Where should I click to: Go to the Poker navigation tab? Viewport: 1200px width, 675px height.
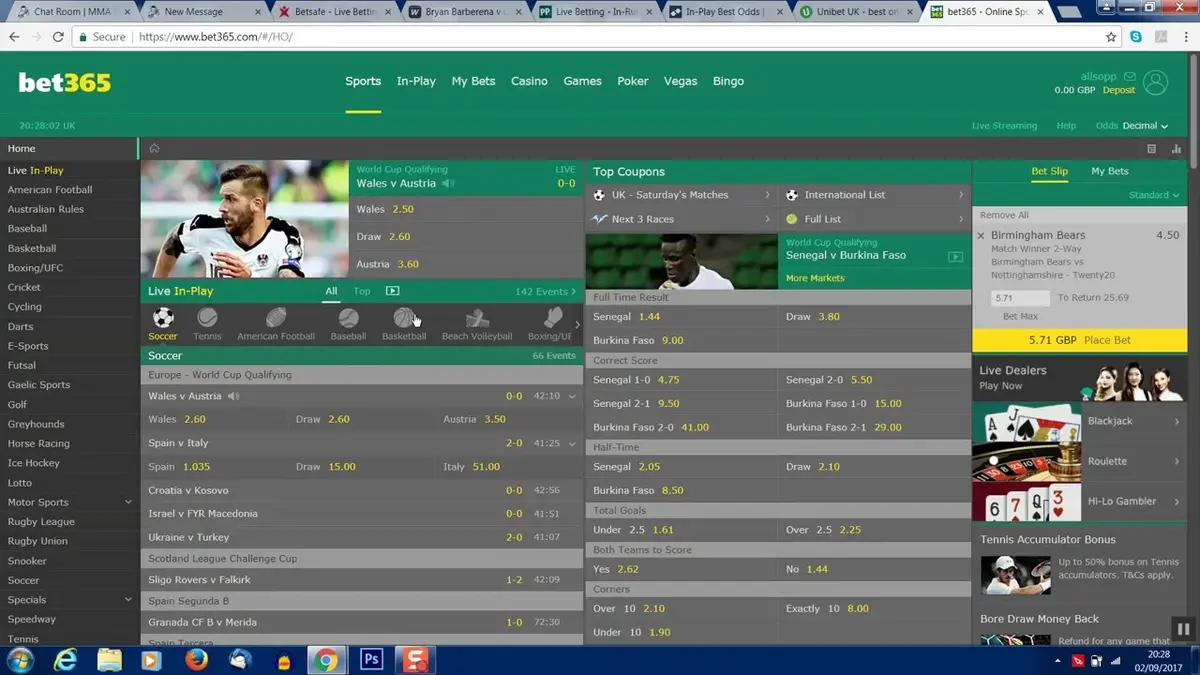point(633,81)
